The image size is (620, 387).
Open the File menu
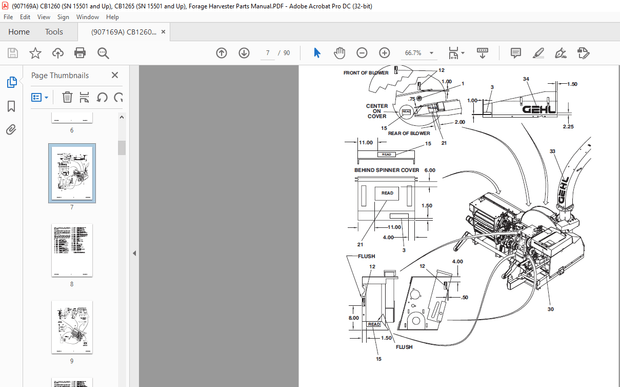pos(8,17)
